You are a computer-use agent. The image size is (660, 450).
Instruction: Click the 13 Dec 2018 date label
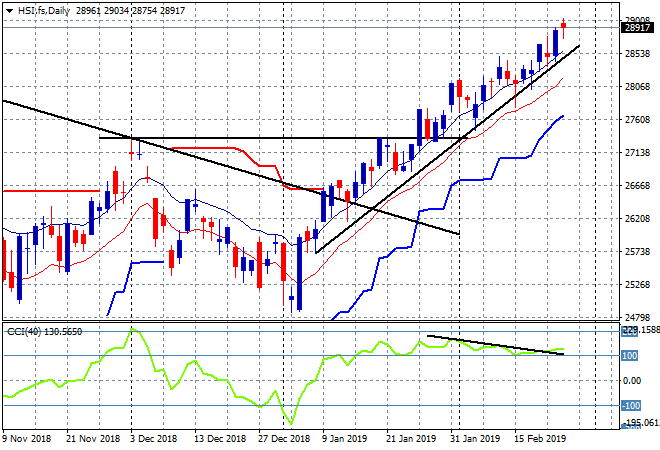[220, 438]
